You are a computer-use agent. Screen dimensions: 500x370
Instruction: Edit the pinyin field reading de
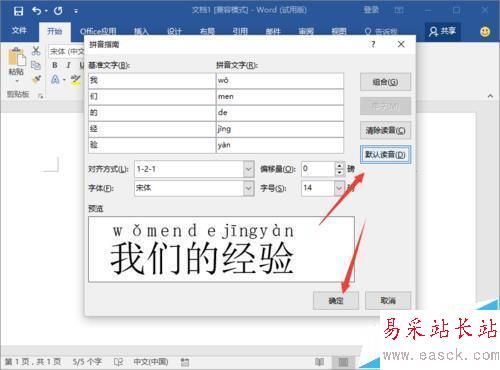(x=280, y=113)
